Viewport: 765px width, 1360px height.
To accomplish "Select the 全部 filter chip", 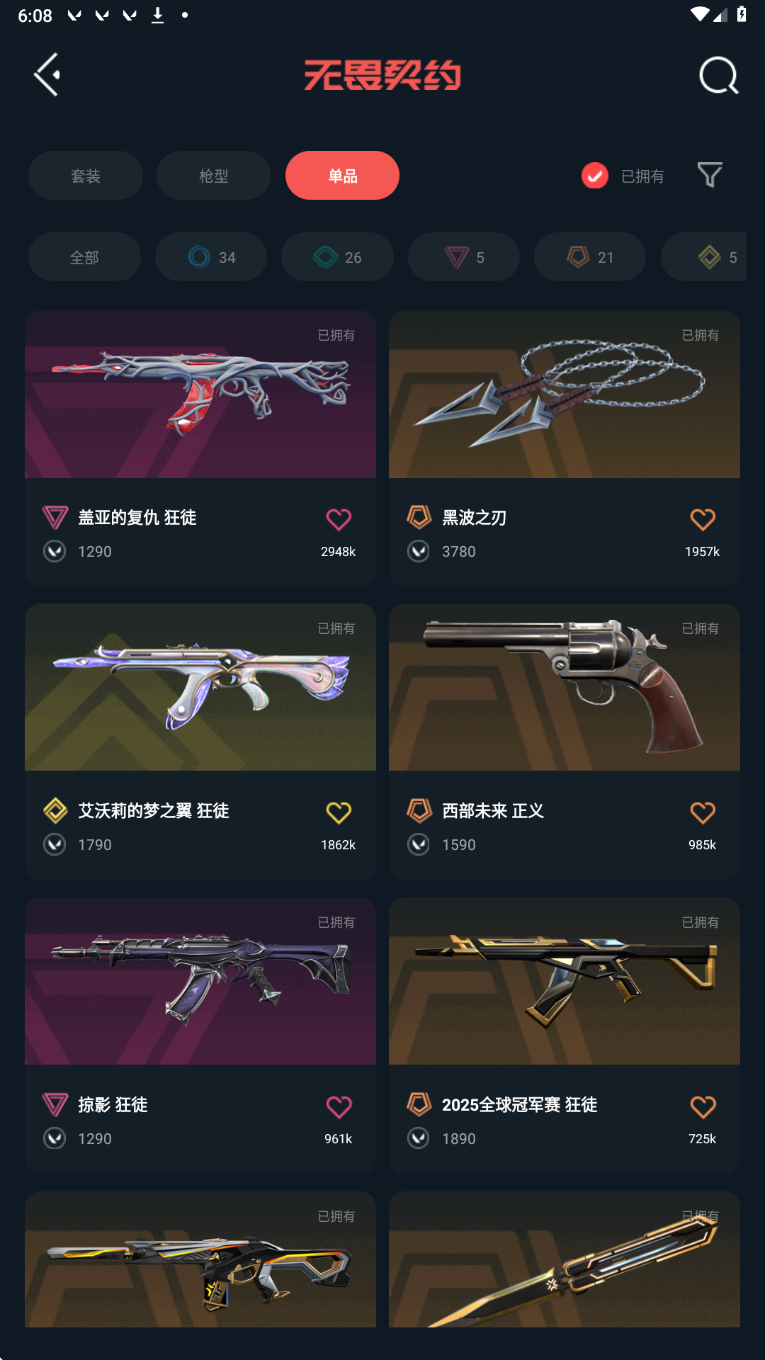I will pyautogui.click(x=84, y=257).
